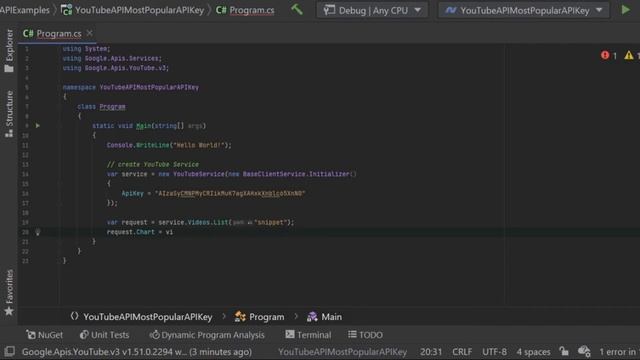Toggle the read-only lock icon

click(564, 351)
